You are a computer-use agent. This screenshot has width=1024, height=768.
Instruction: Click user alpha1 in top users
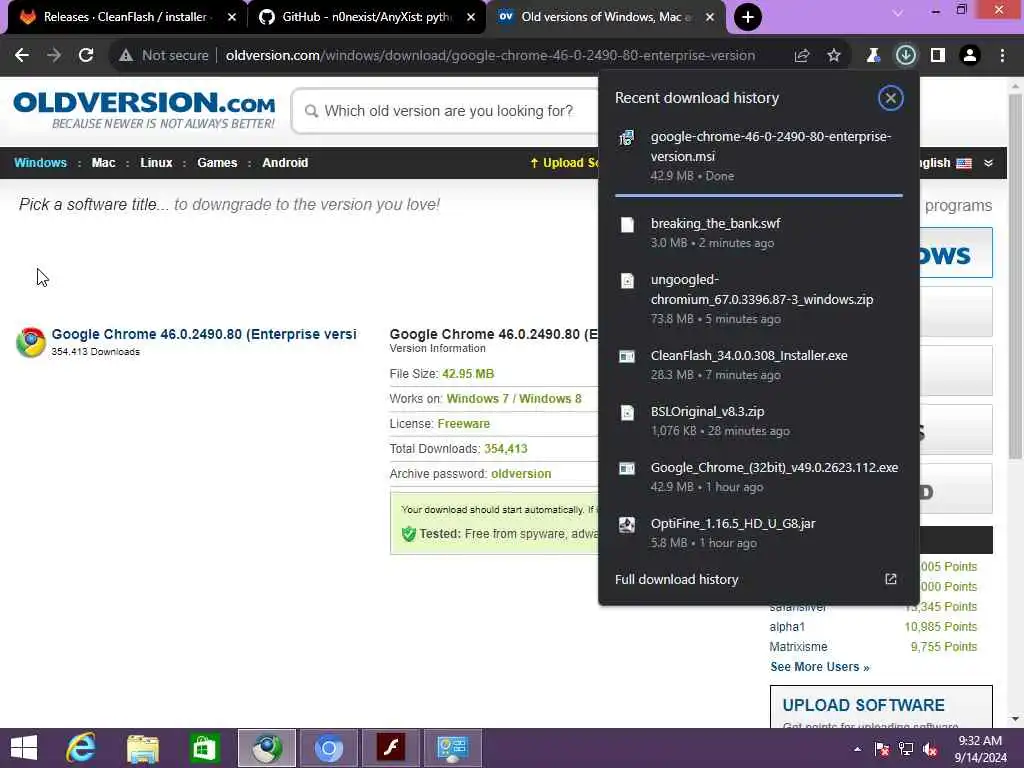787,626
